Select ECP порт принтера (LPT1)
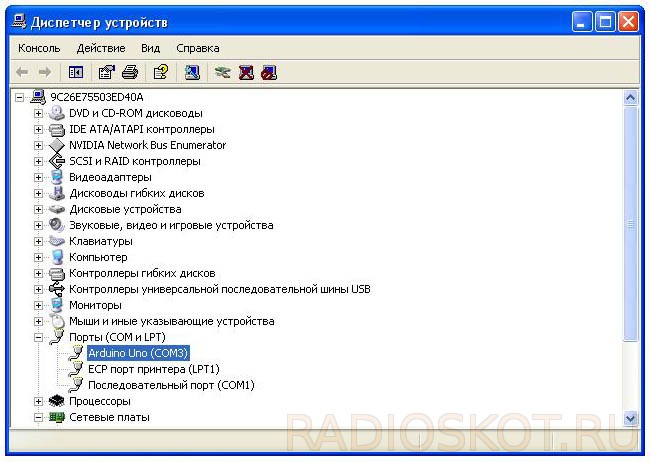650x462 pixels. (154, 369)
